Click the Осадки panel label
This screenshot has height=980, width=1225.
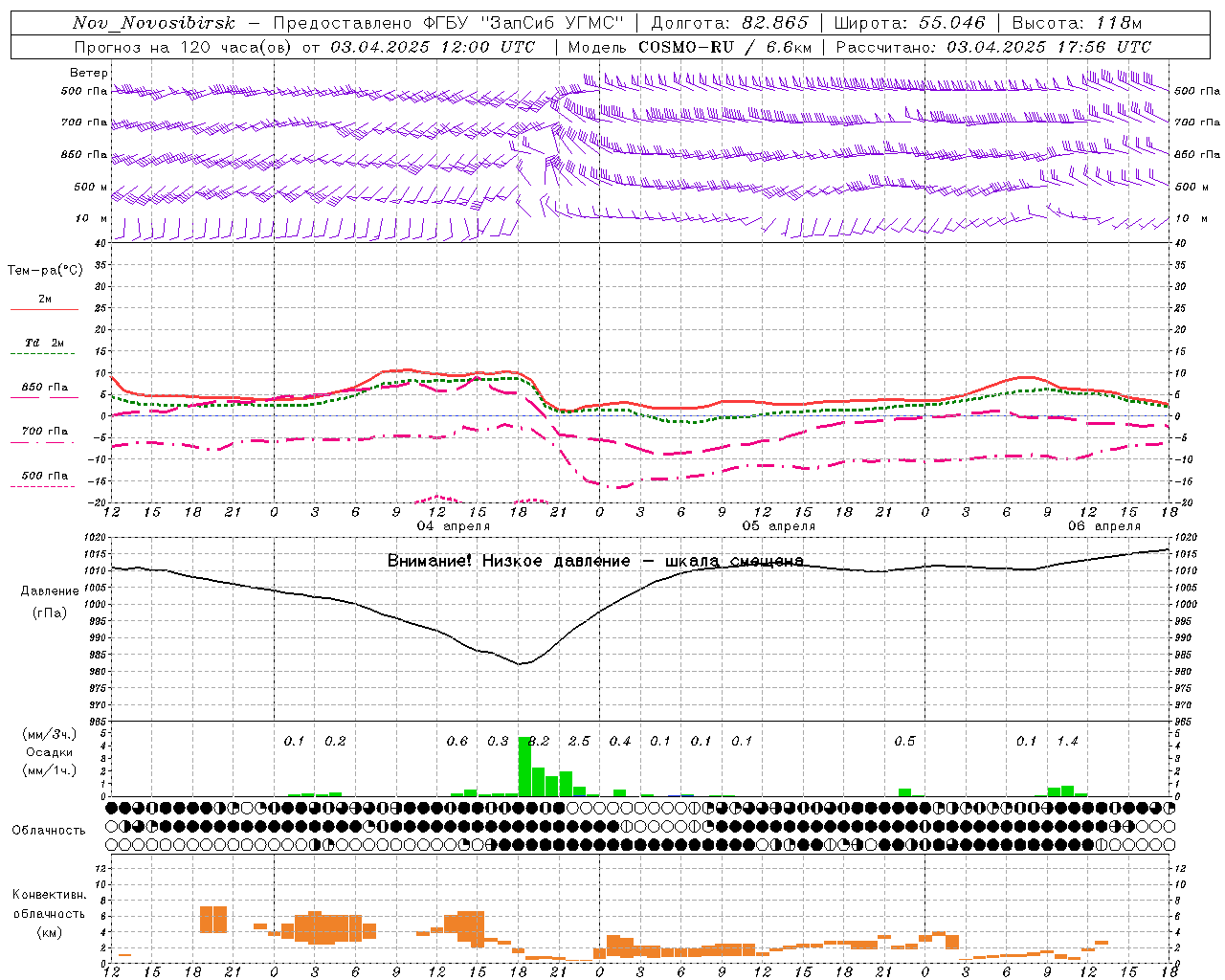pos(50,752)
